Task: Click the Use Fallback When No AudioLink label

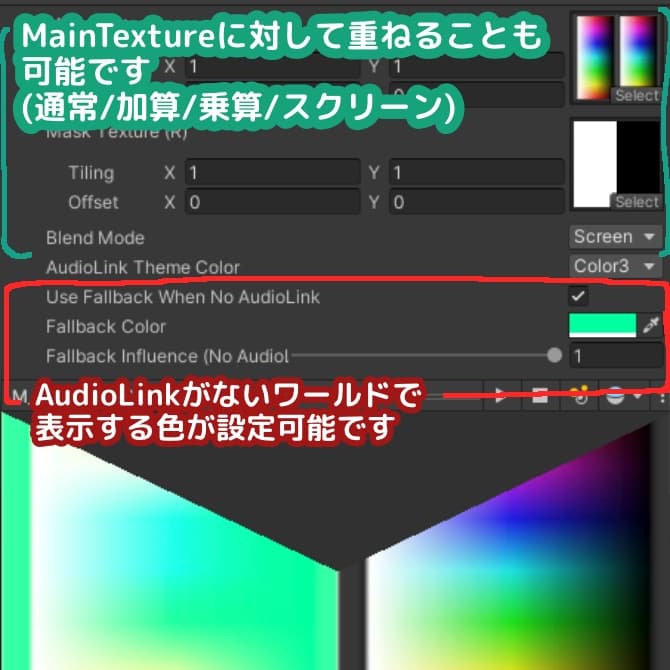Action: (x=183, y=297)
